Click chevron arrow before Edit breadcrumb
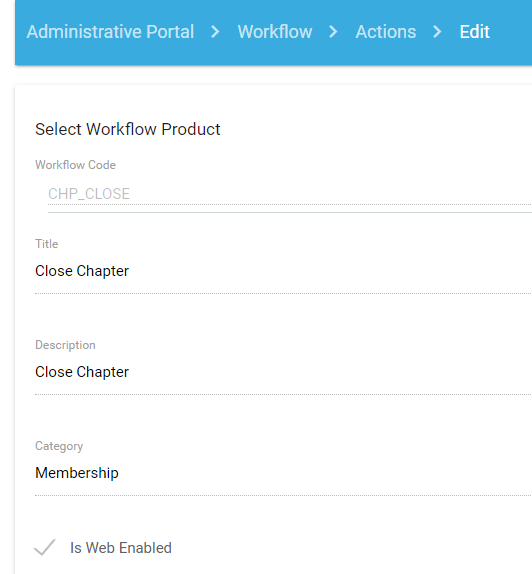The image size is (532, 574). (x=437, y=32)
